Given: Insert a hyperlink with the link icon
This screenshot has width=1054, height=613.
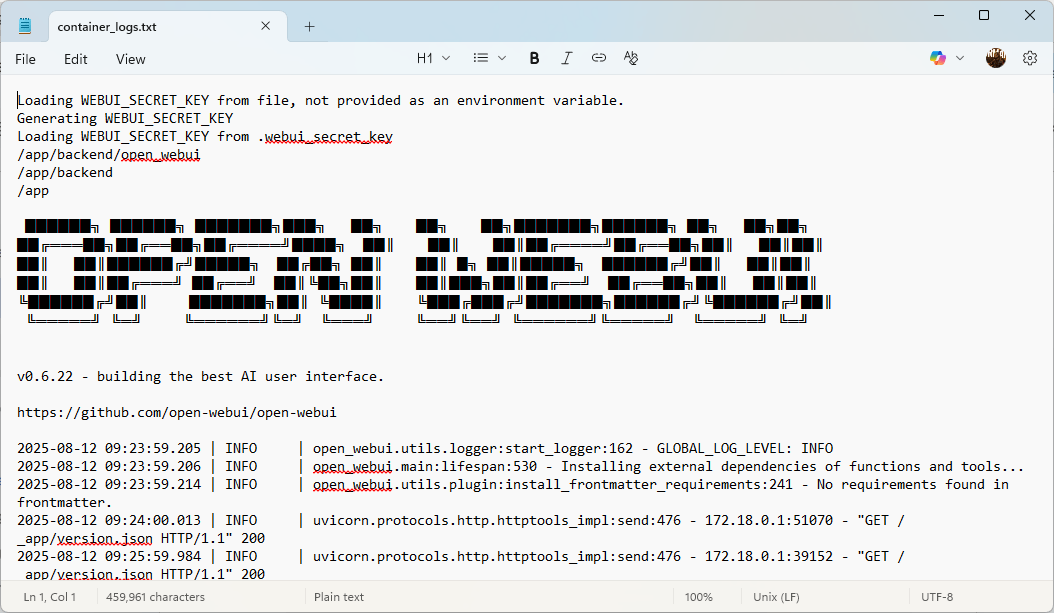Looking at the screenshot, I should point(598,58).
